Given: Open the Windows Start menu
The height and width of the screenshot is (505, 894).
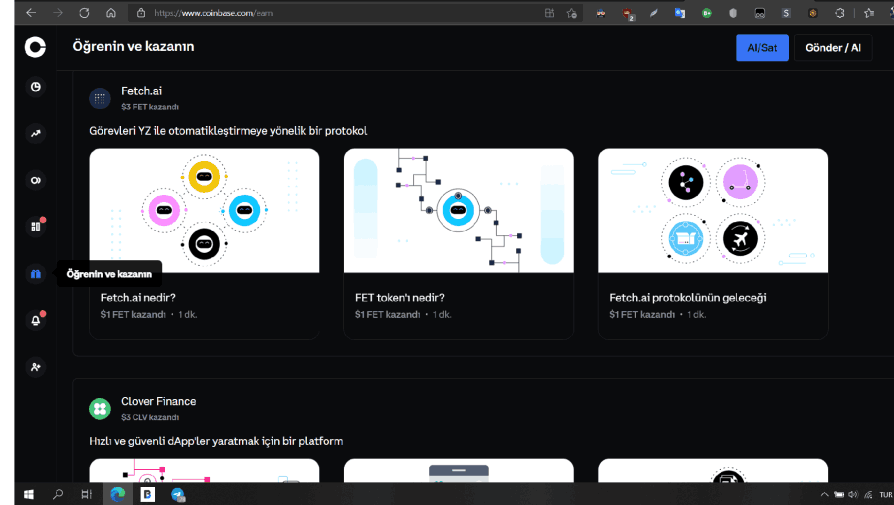Looking at the screenshot, I should (29, 494).
